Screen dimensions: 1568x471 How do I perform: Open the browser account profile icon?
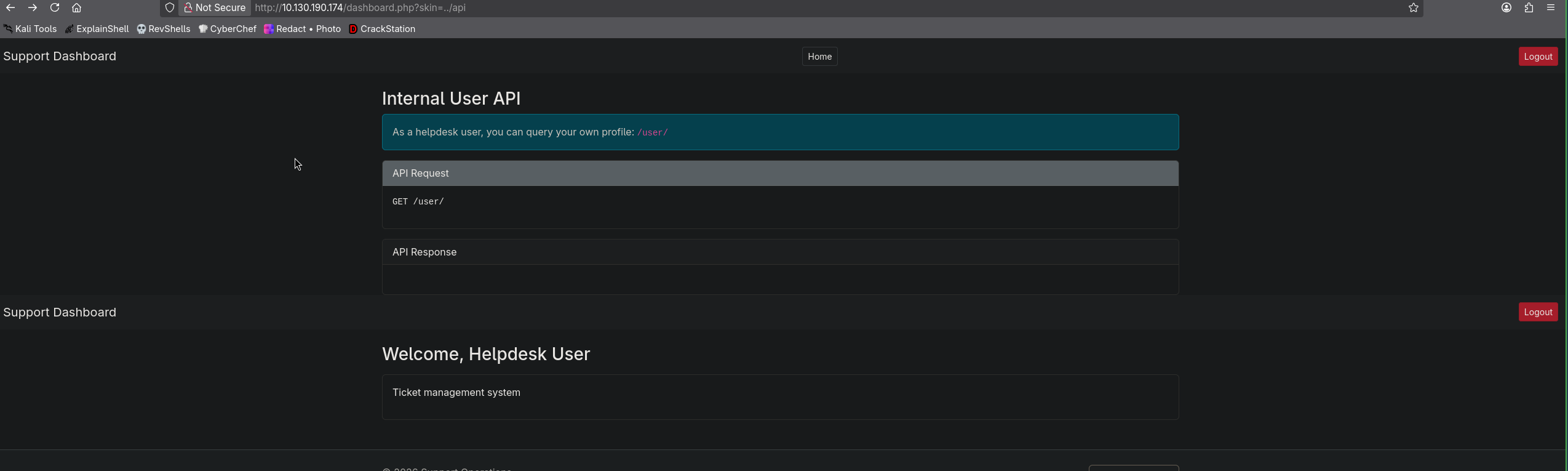(x=1506, y=8)
